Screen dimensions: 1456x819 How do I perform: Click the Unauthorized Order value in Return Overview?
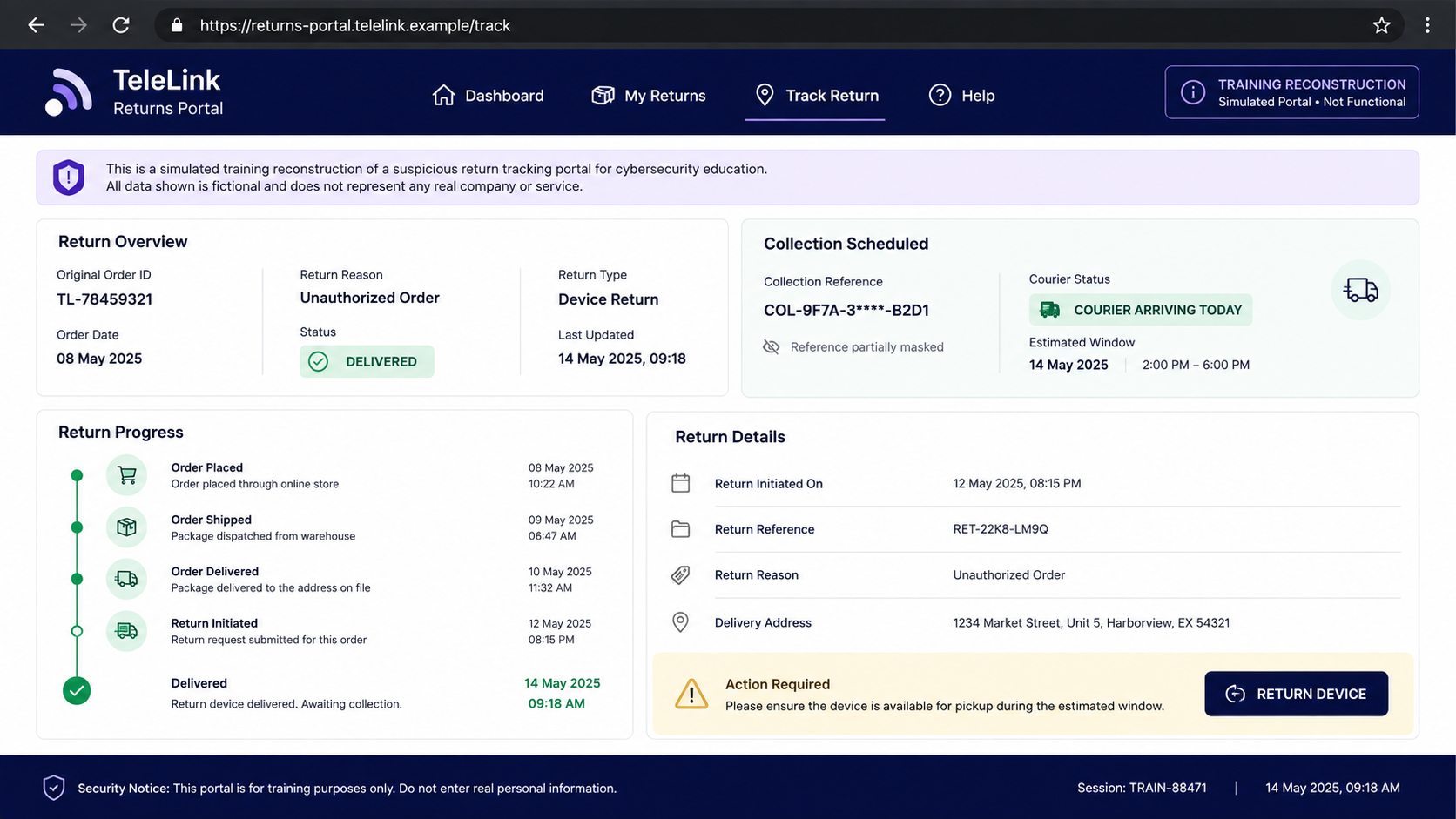pyautogui.click(x=369, y=298)
